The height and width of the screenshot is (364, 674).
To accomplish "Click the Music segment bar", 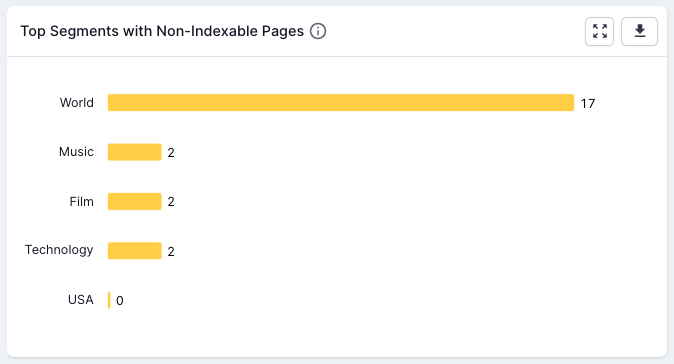I will pyautogui.click(x=135, y=152).
